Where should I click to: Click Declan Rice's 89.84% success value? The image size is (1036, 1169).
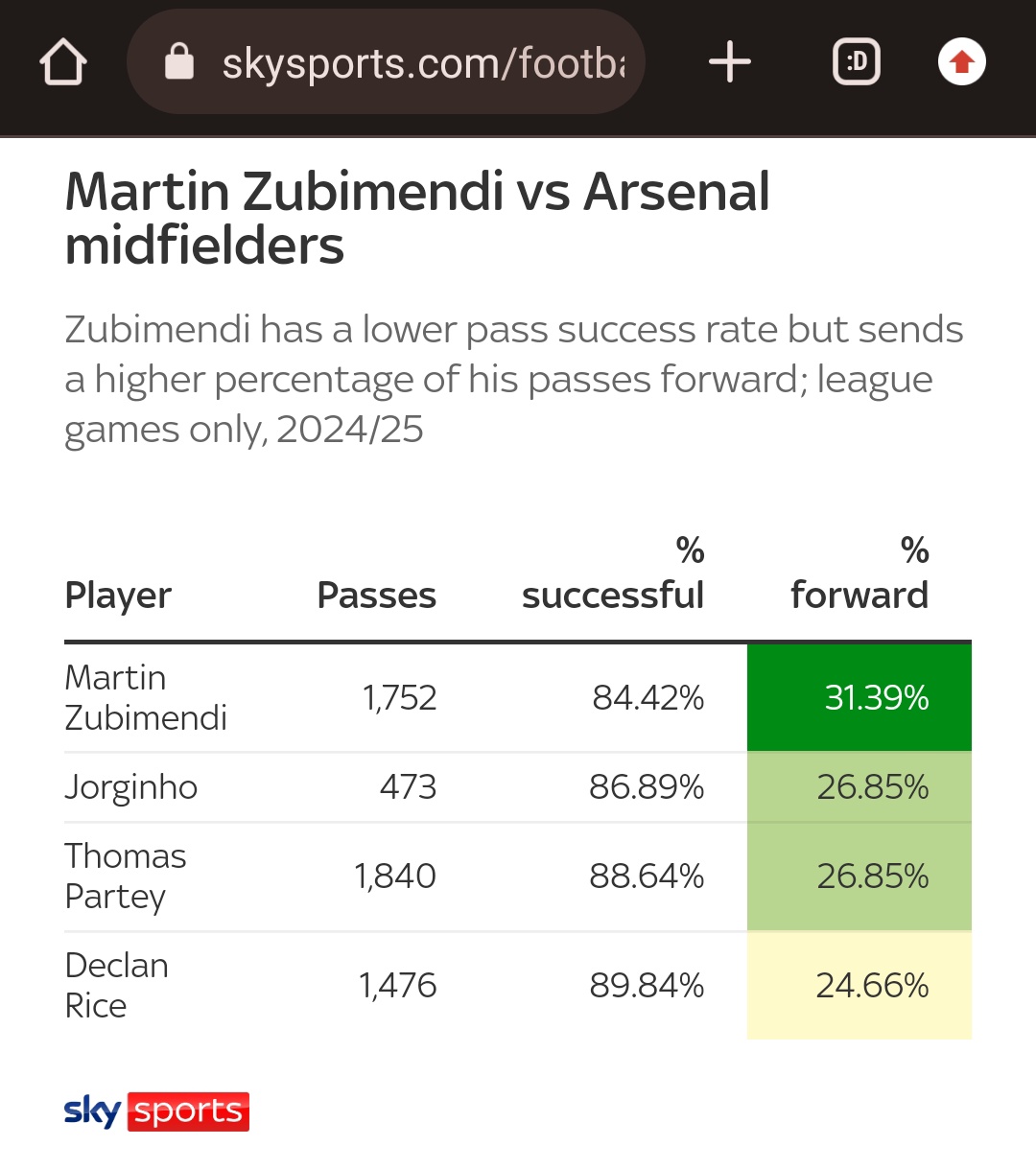click(647, 985)
